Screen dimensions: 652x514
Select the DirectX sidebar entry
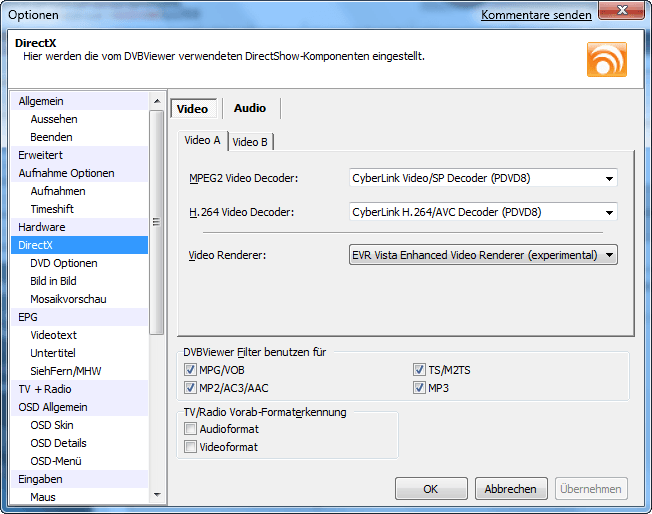79,245
